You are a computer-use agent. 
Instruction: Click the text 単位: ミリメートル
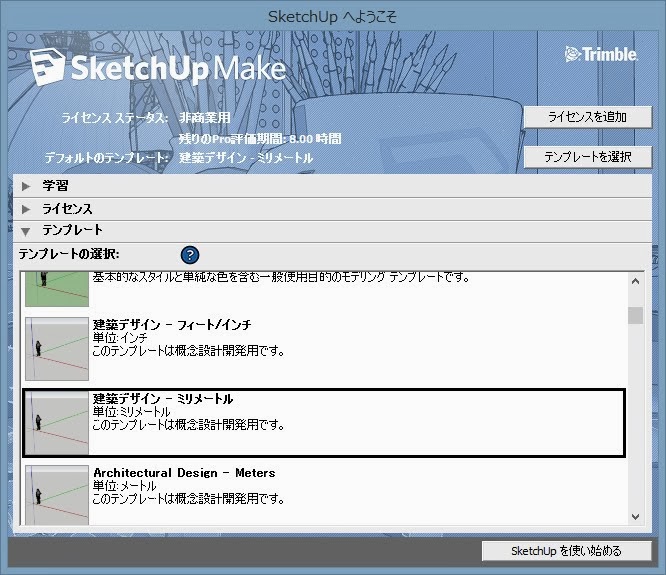(x=132, y=412)
